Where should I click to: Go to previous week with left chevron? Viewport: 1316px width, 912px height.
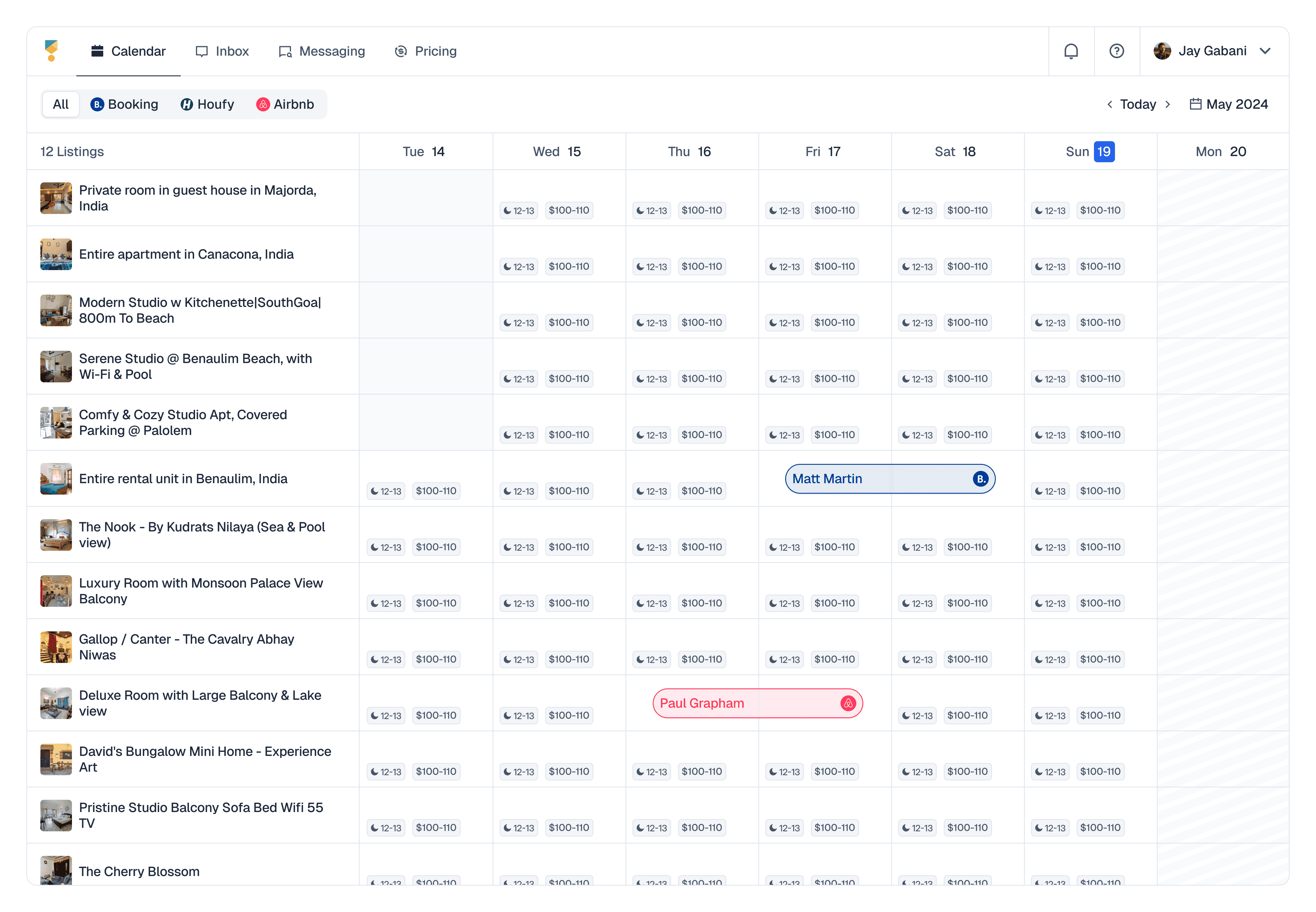(x=1109, y=104)
